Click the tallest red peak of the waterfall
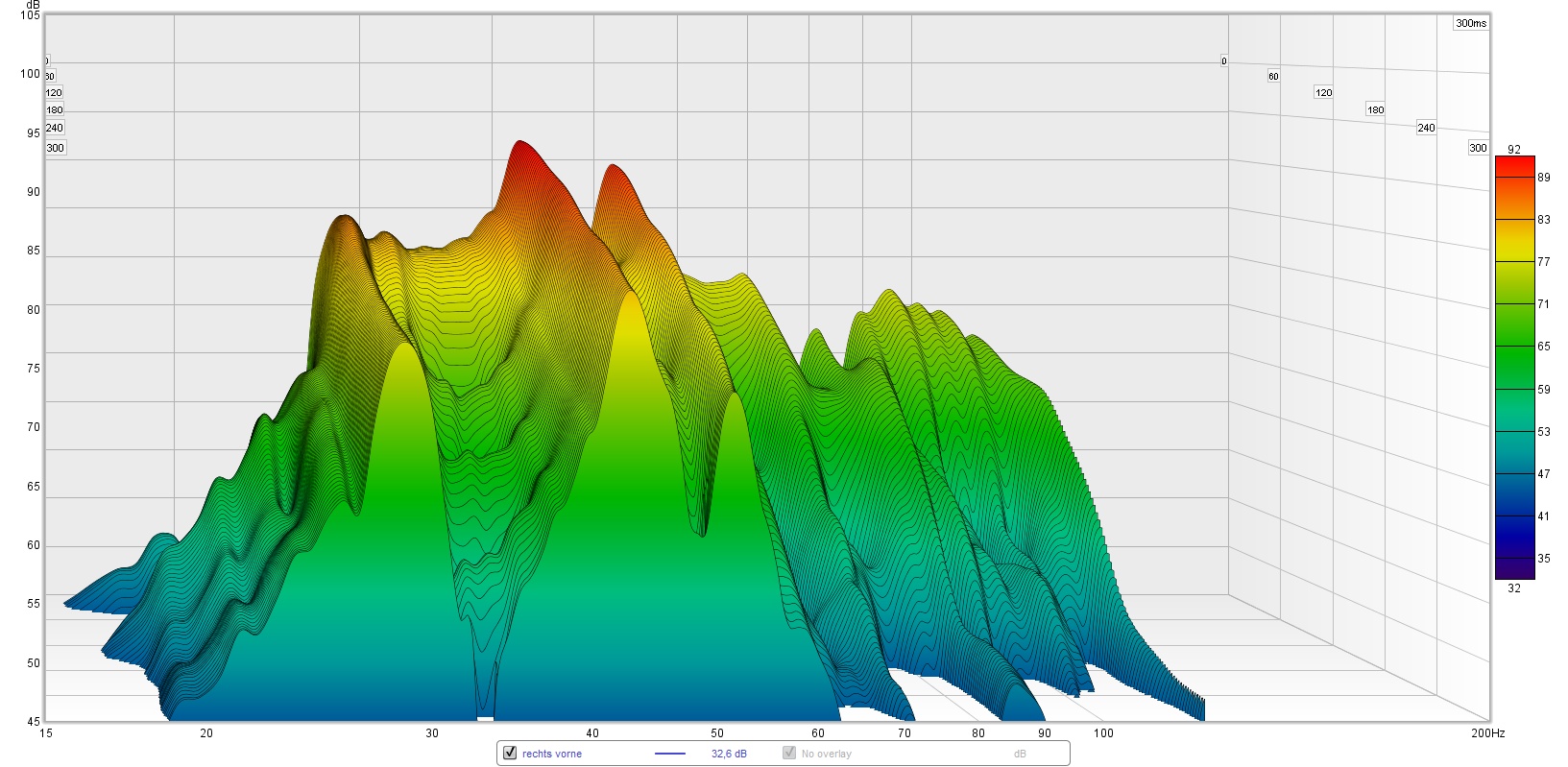 pos(520,144)
